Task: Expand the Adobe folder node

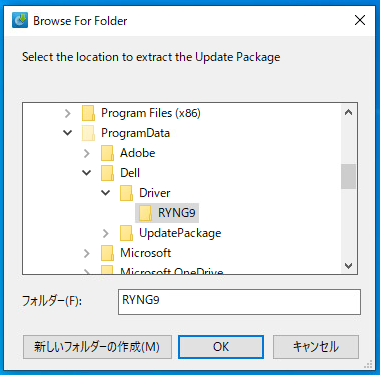Action: pos(87,153)
